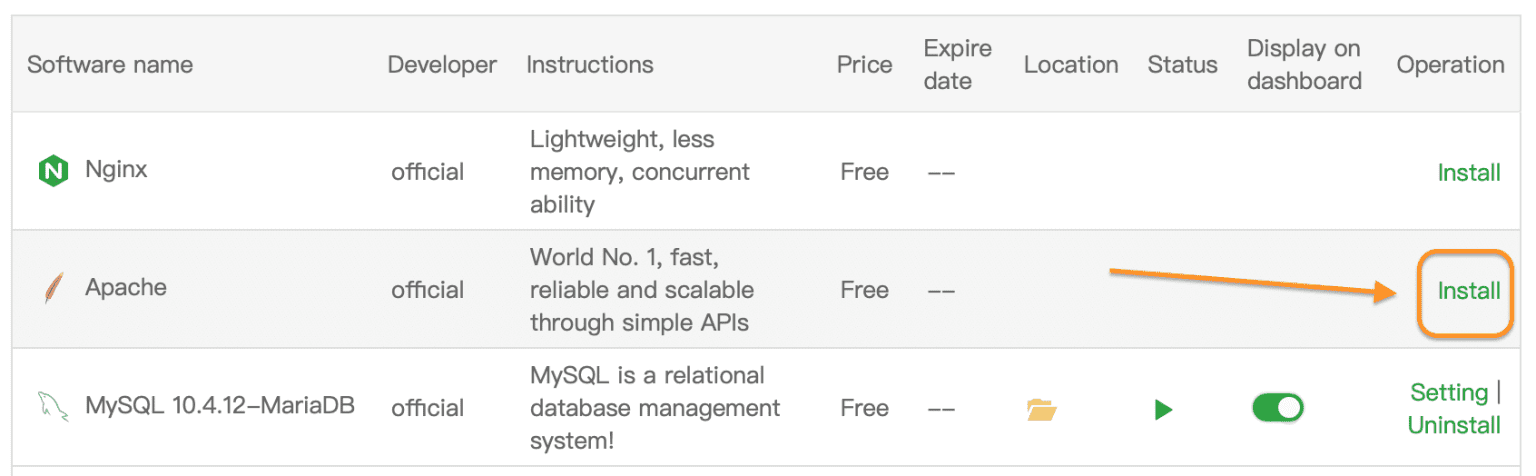Image resolution: width=1536 pixels, height=476 pixels.
Task: Open the MySQL Setting link
Action: click(x=1449, y=392)
